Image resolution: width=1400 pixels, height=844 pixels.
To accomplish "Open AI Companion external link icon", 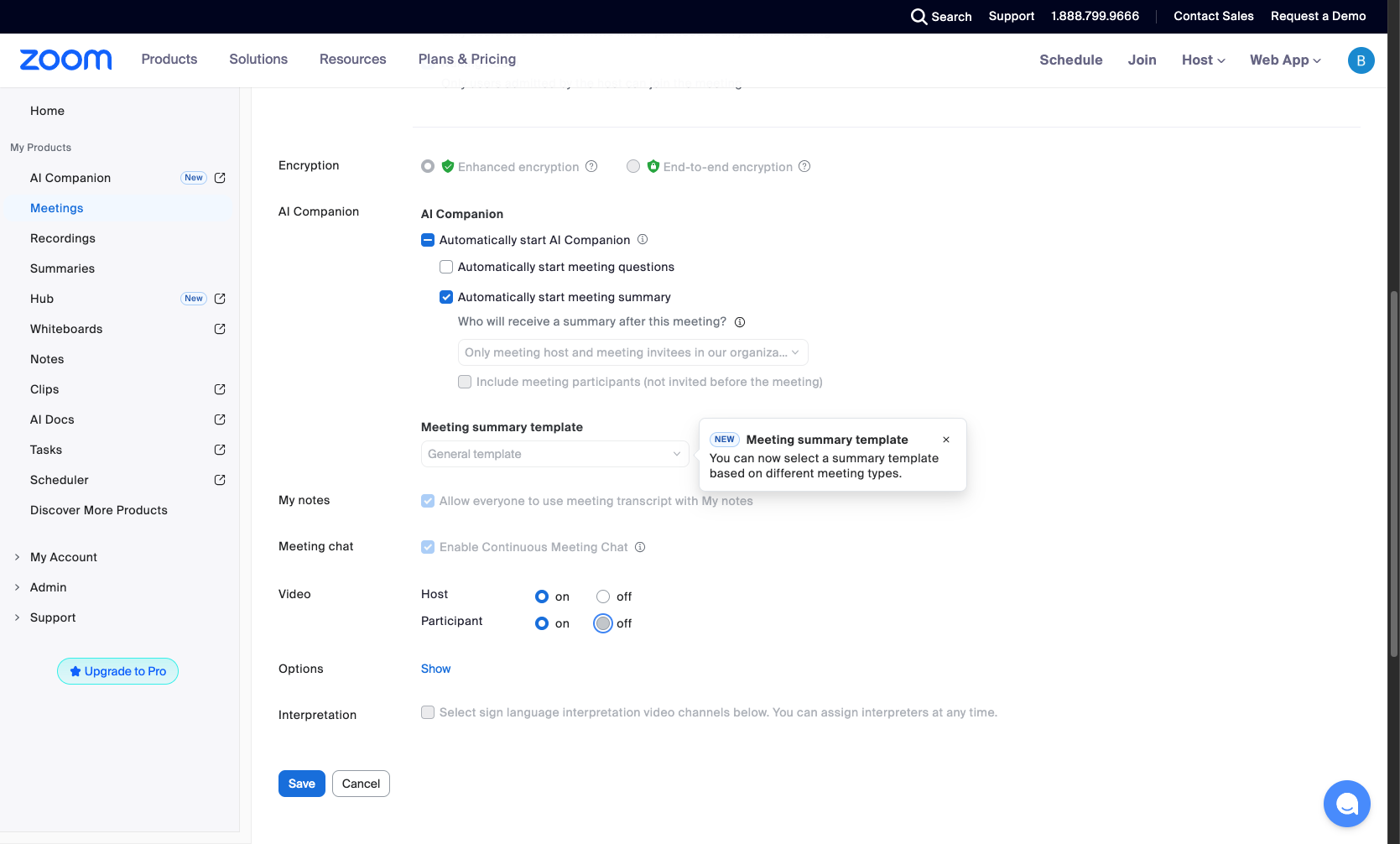I will (220, 178).
